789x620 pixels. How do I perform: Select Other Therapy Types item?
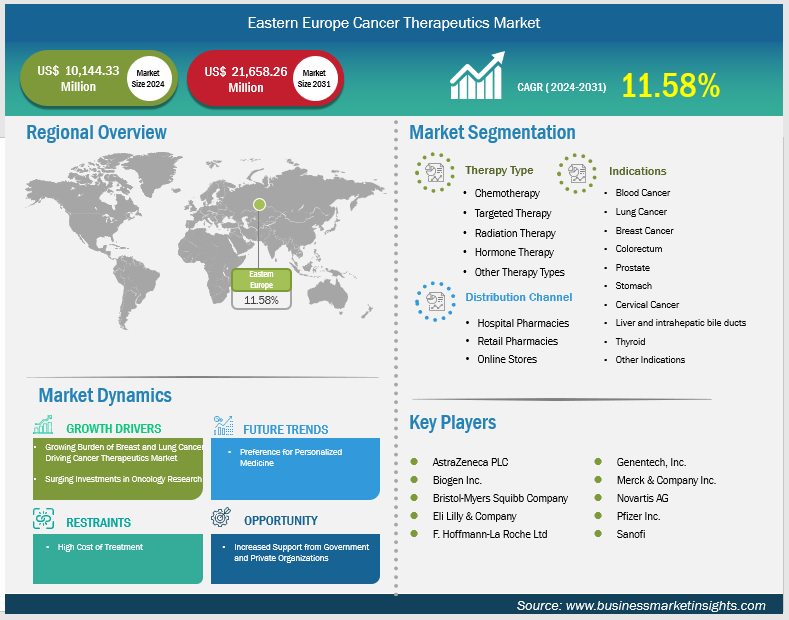click(x=519, y=272)
